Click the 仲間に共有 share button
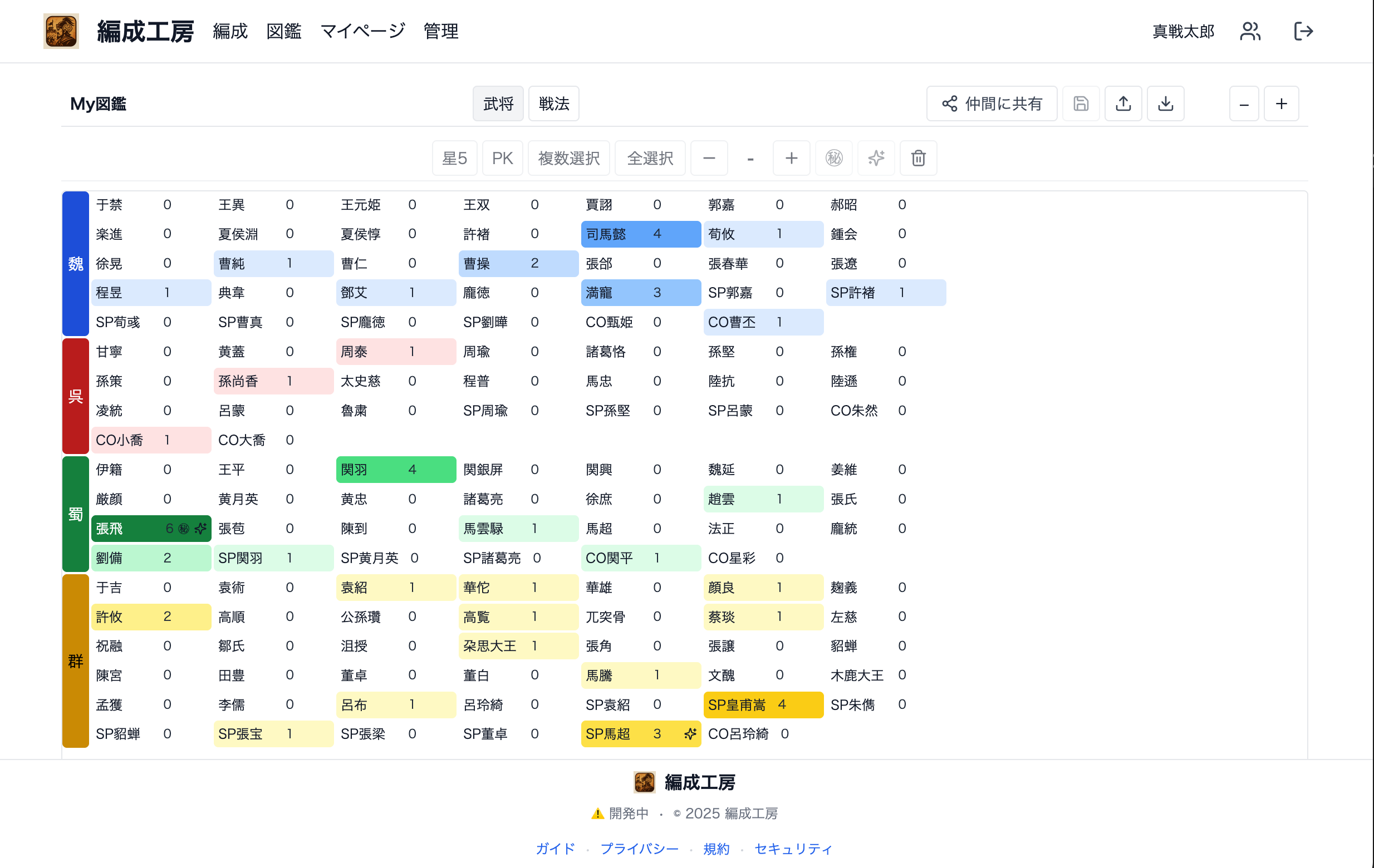Viewport: 1374px width, 868px height. (x=992, y=103)
